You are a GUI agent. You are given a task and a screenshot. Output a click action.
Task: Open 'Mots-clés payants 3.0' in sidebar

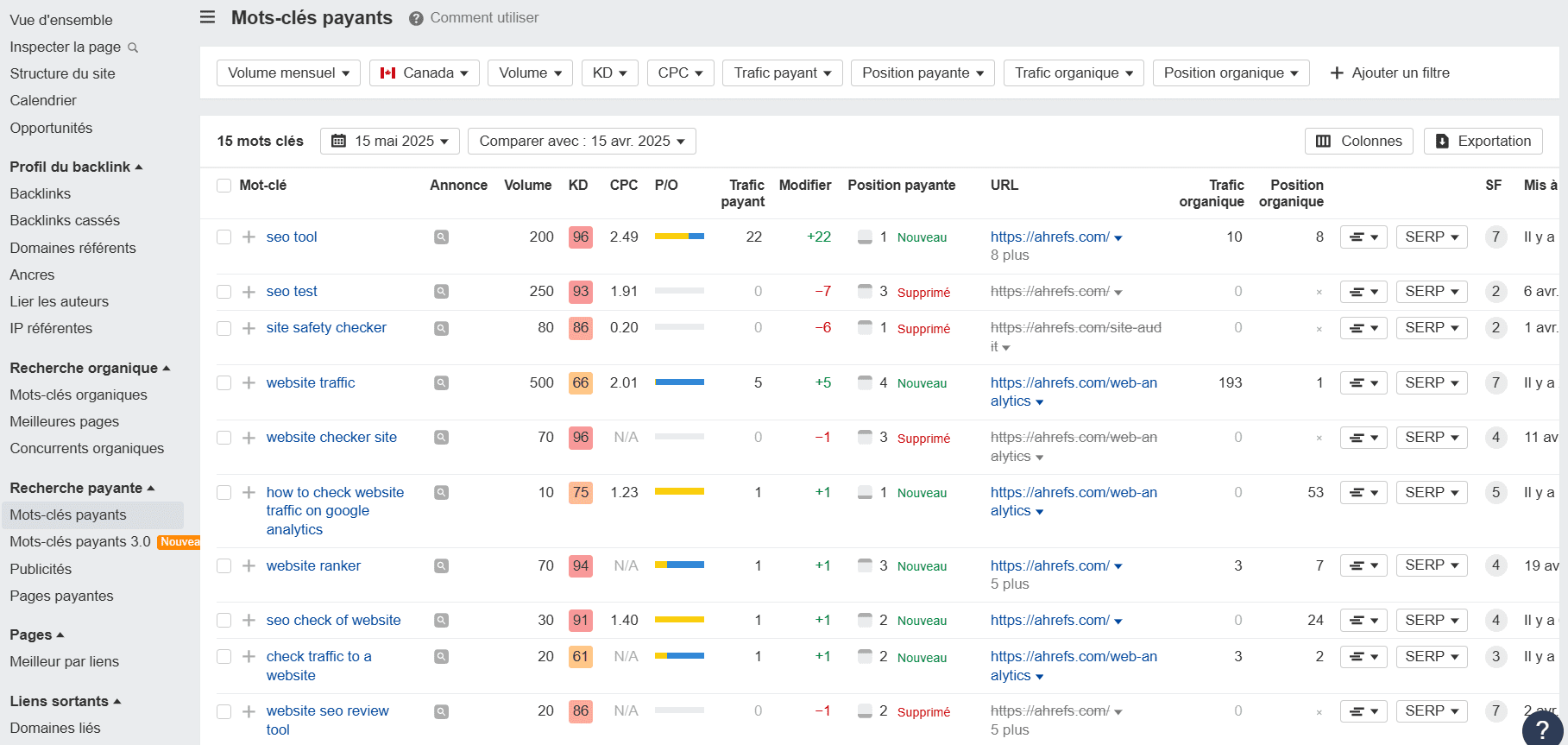coord(80,541)
